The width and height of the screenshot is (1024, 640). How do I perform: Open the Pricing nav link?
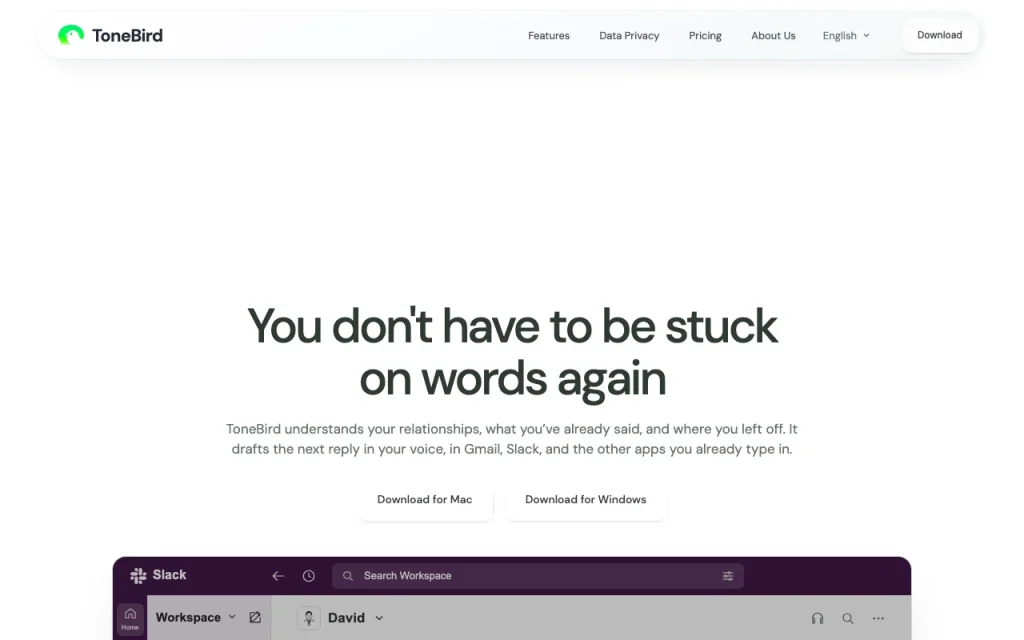pos(705,35)
